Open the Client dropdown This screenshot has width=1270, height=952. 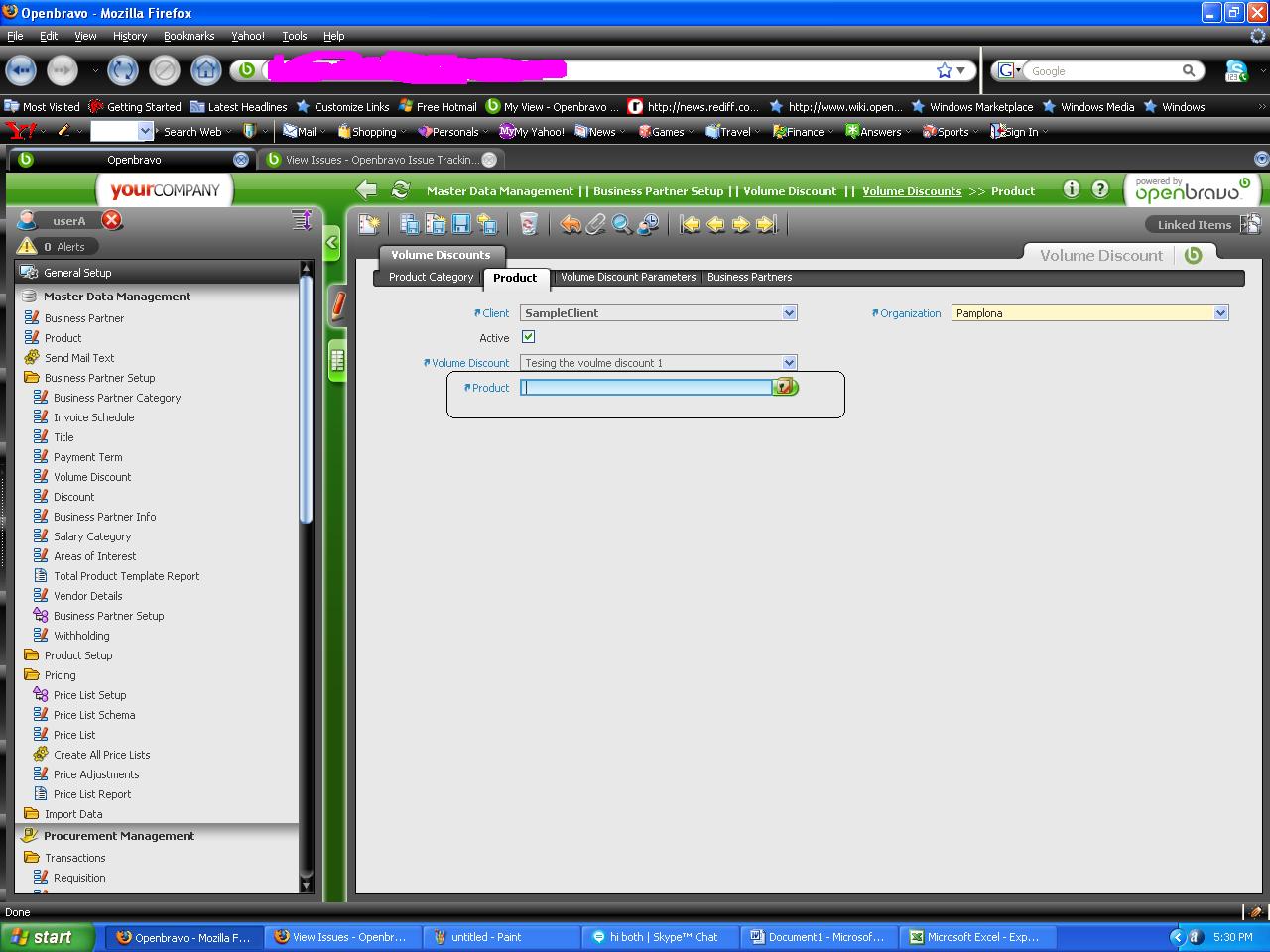point(789,313)
